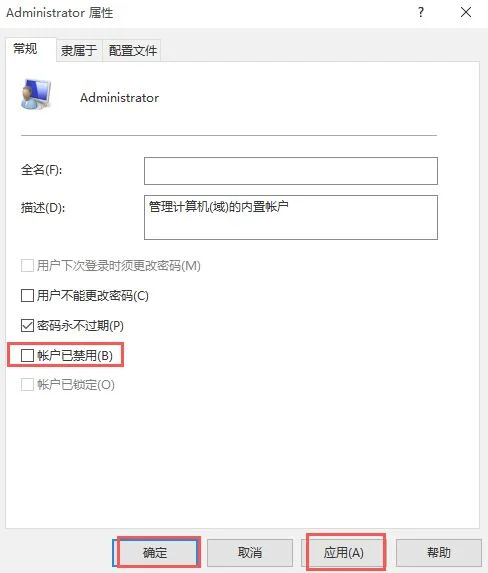Viewport: 488px width, 573px height.
Task: Check 用户下次登录时须更改密码 option
Action: tap(27, 266)
